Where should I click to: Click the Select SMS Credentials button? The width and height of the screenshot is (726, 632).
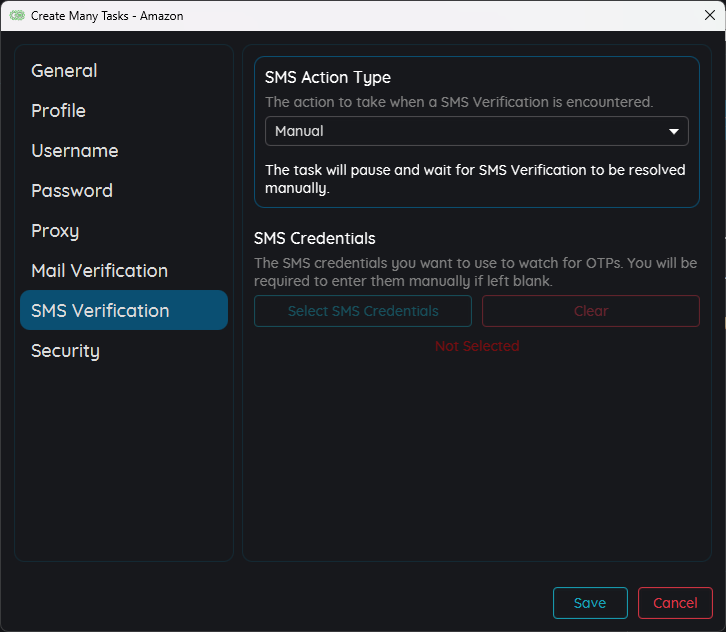point(363,311)
